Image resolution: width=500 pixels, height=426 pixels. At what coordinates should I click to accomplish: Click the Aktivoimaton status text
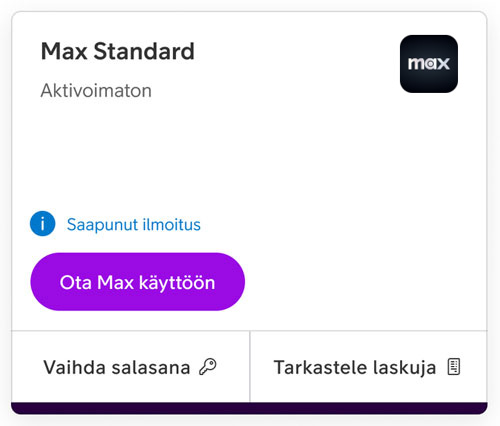pyautogui.click(x=96, y=90)
